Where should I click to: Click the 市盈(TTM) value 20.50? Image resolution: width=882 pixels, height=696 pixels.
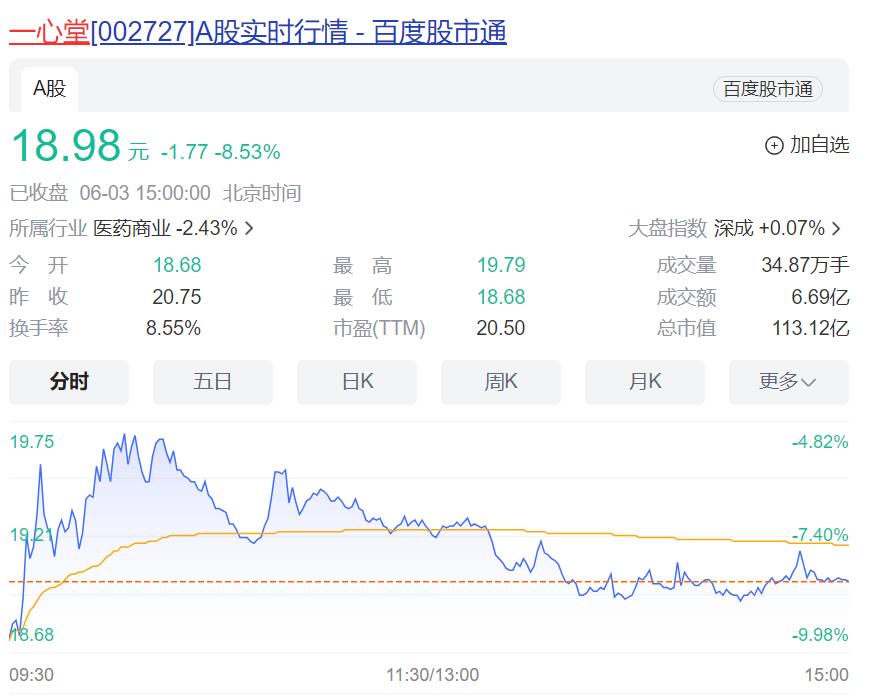point(501,328)
